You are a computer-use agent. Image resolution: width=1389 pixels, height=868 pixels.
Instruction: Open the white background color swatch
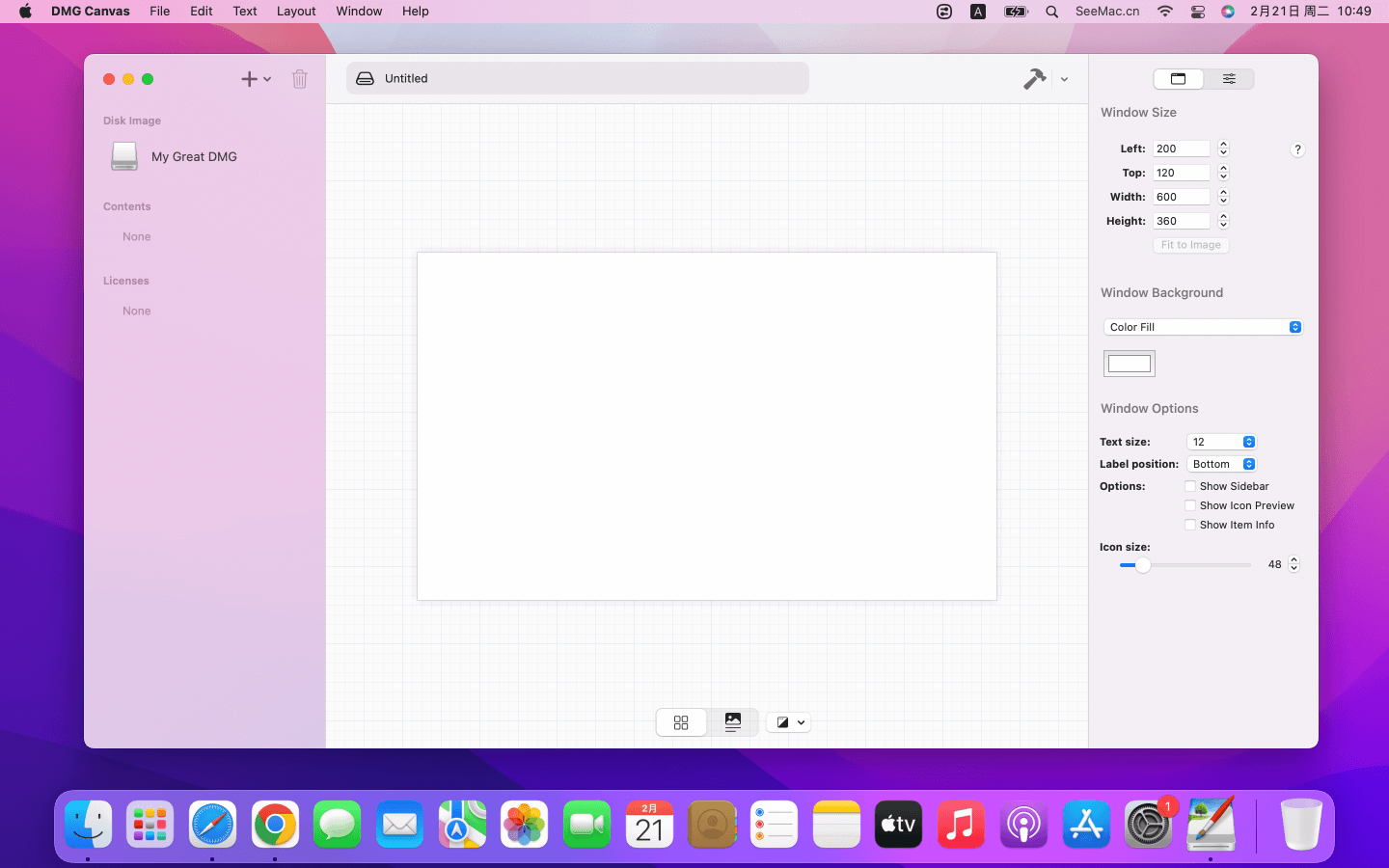click(1130, 364)
